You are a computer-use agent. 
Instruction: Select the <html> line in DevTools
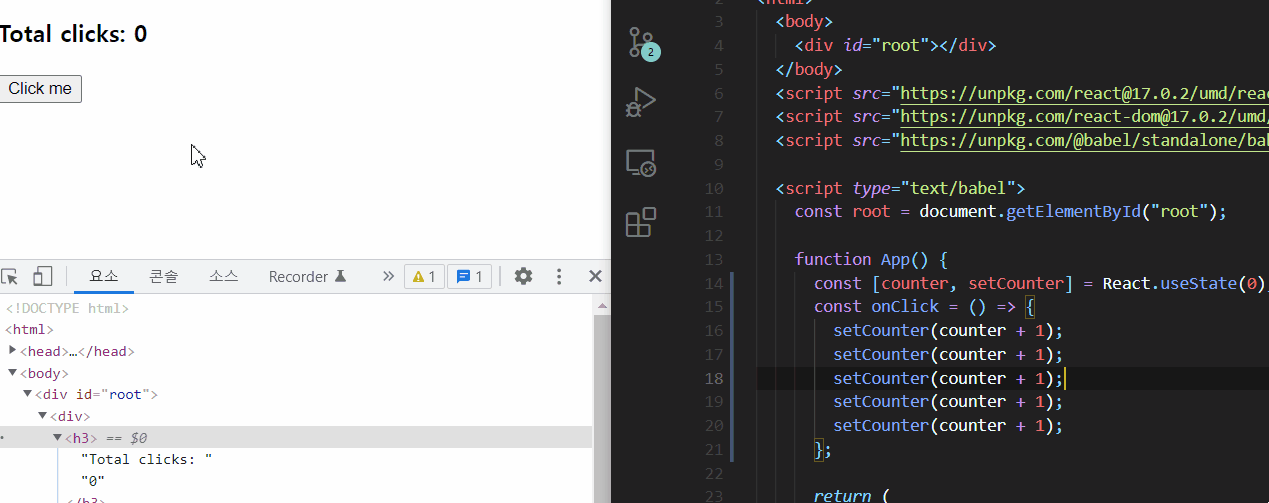(29, 329)
